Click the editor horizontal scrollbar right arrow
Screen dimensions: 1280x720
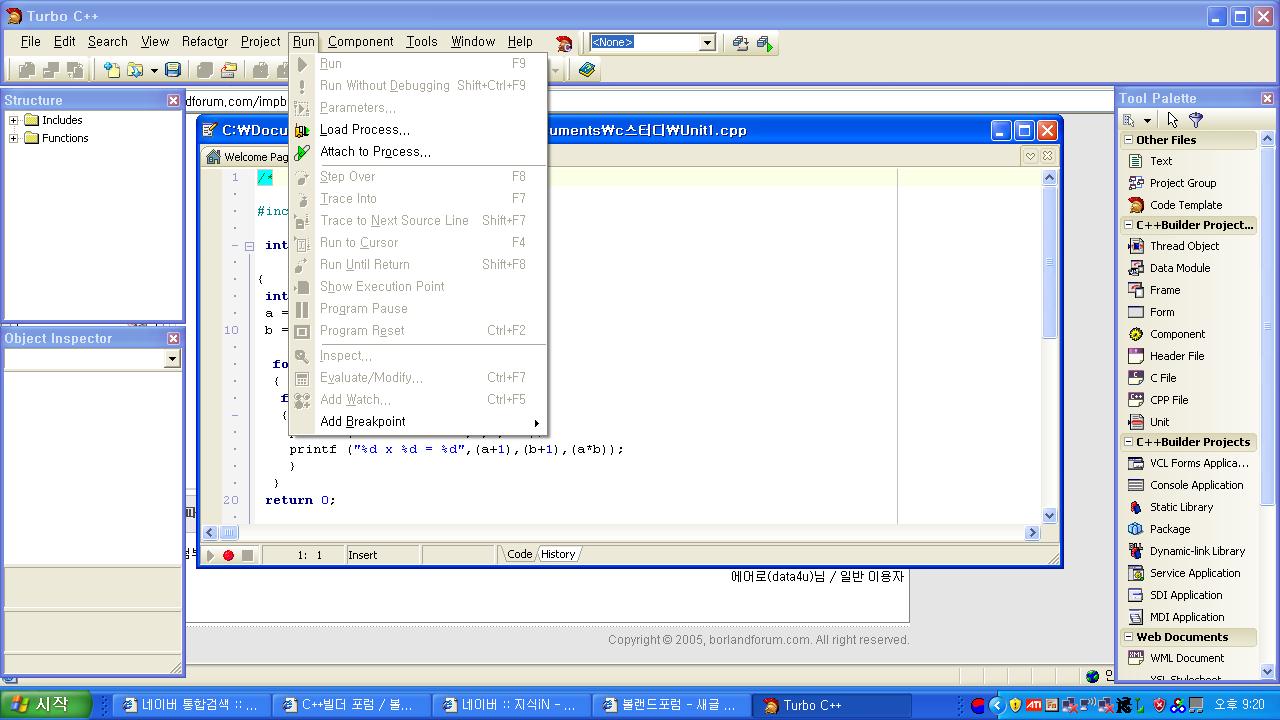(1032, 533)
